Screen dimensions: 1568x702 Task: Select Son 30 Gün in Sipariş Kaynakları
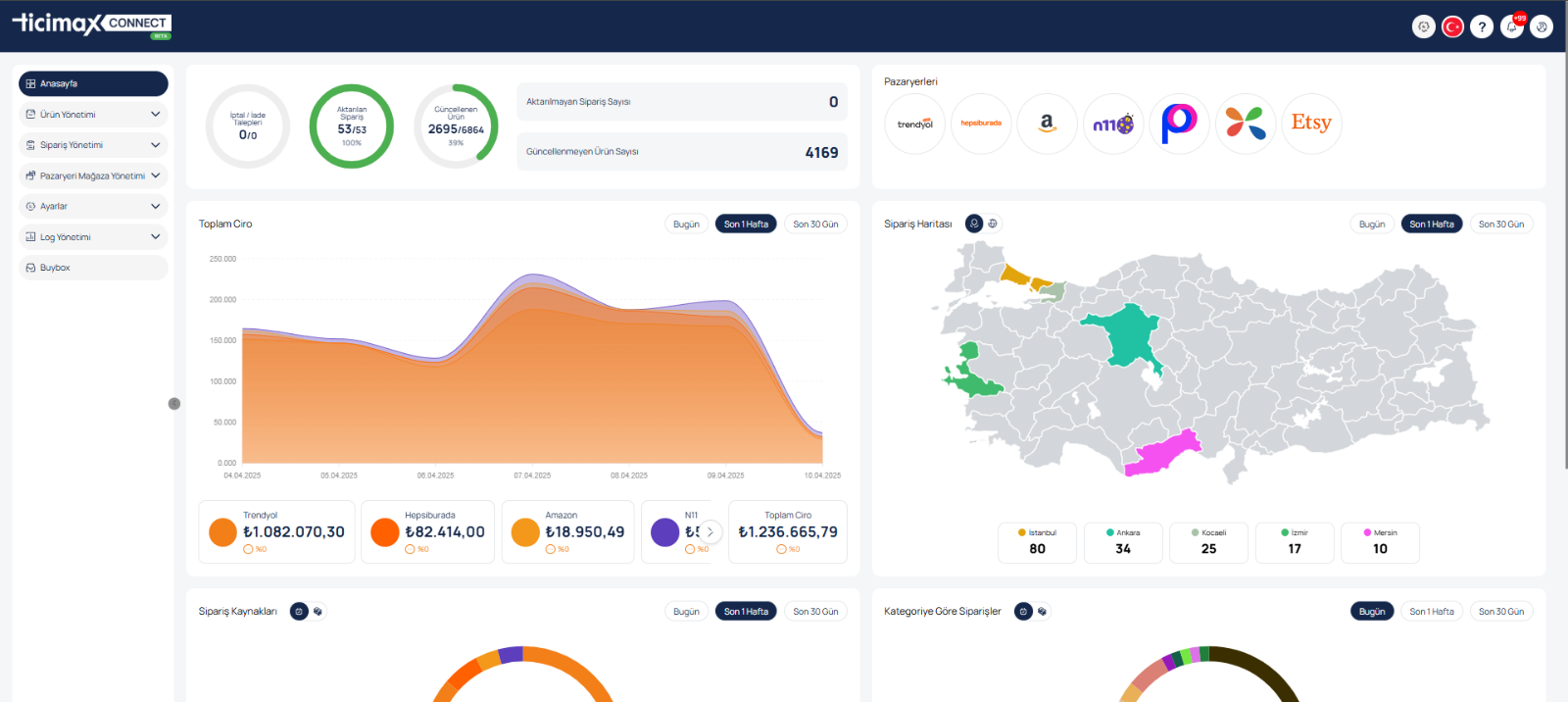coord(815,612)
